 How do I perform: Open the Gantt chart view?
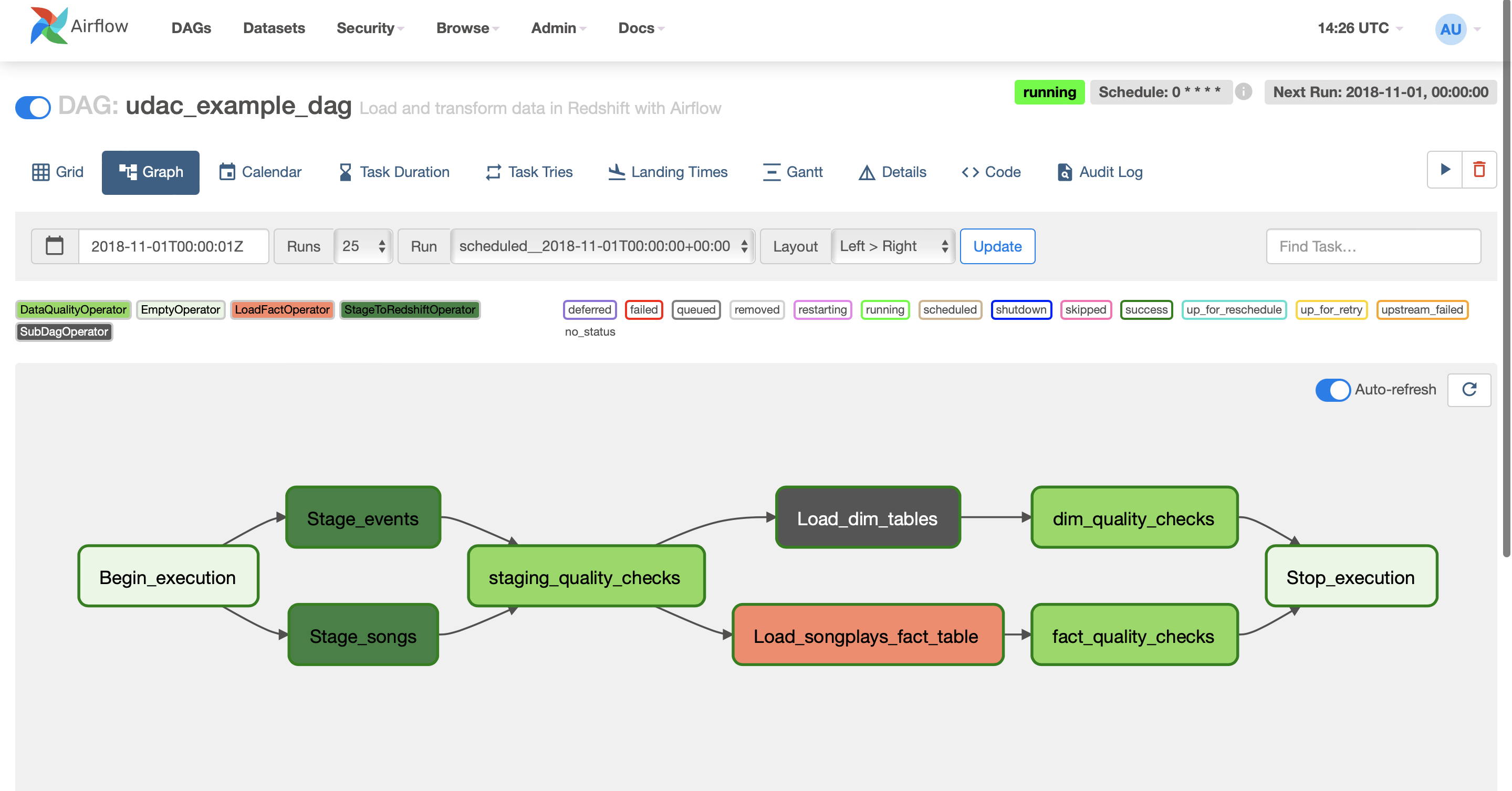[793, 172]
